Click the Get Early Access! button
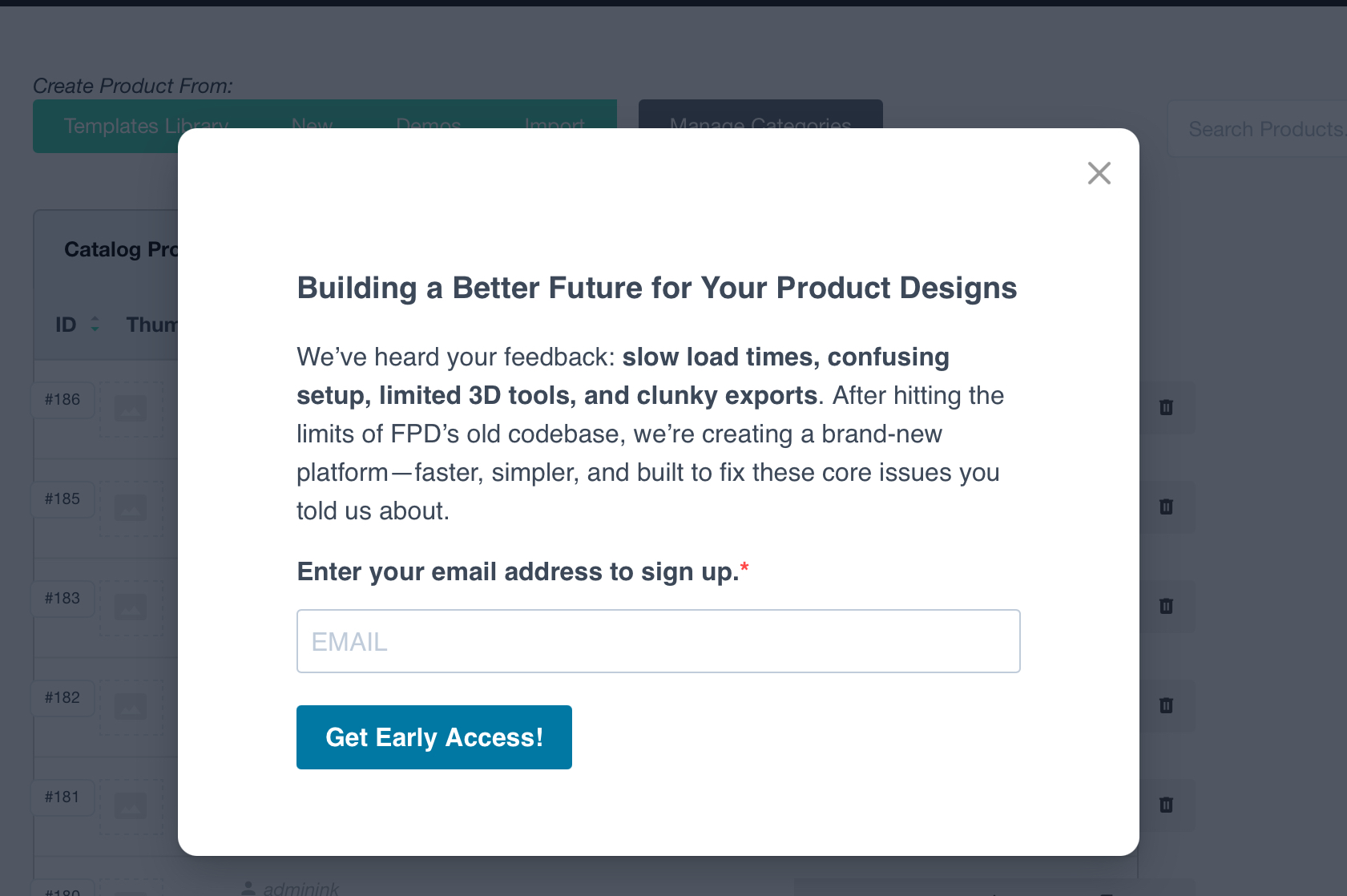The height and width of the screenshot is (896, 1347). tap(434, 737)
